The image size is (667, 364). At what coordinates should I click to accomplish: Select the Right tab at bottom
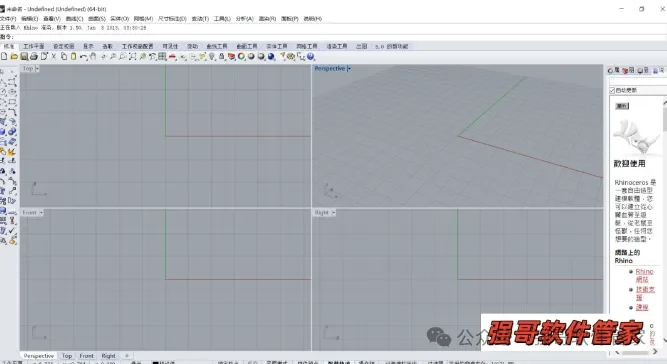(108, 355)
